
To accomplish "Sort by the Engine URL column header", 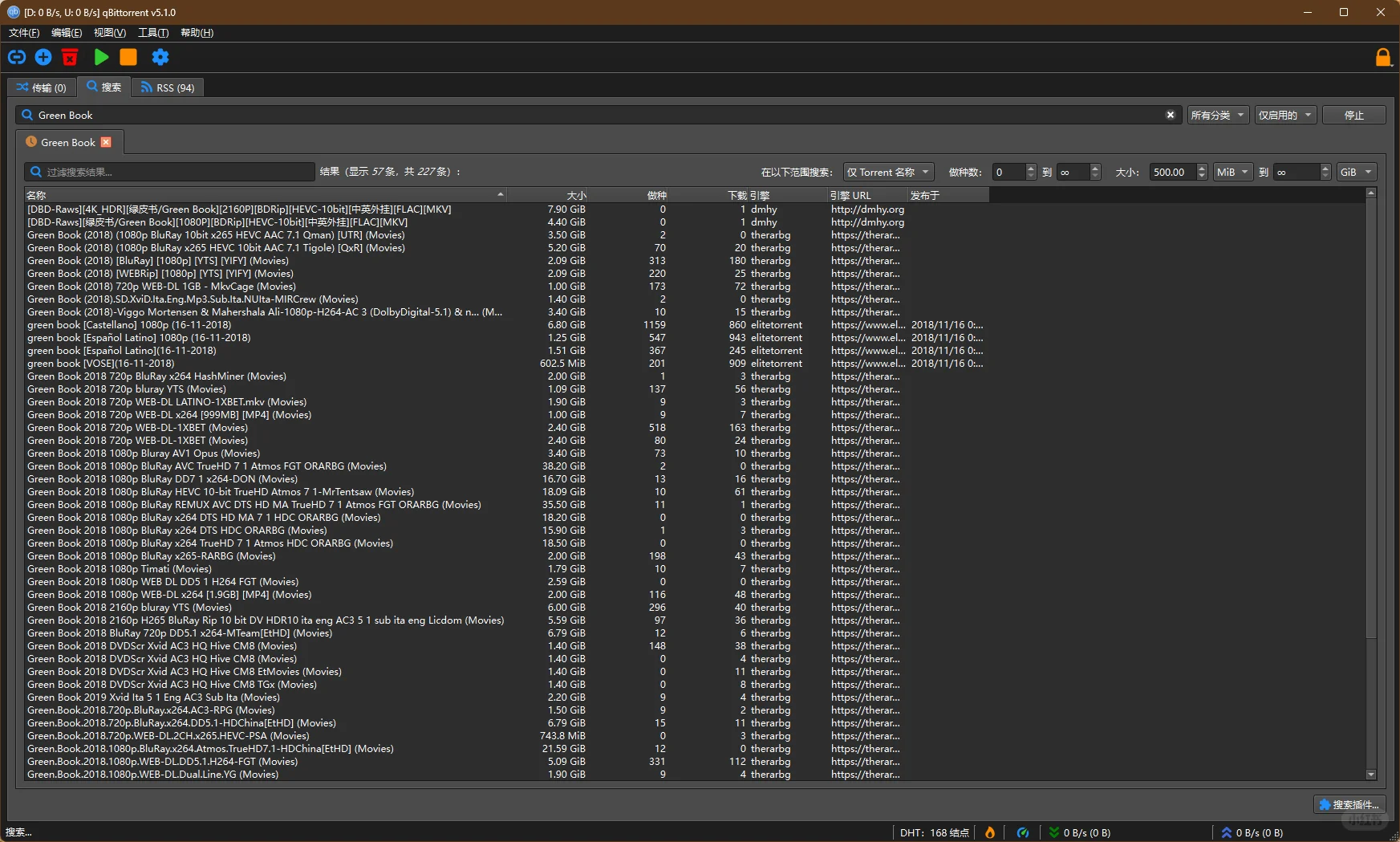I will [x=868, y=195].
